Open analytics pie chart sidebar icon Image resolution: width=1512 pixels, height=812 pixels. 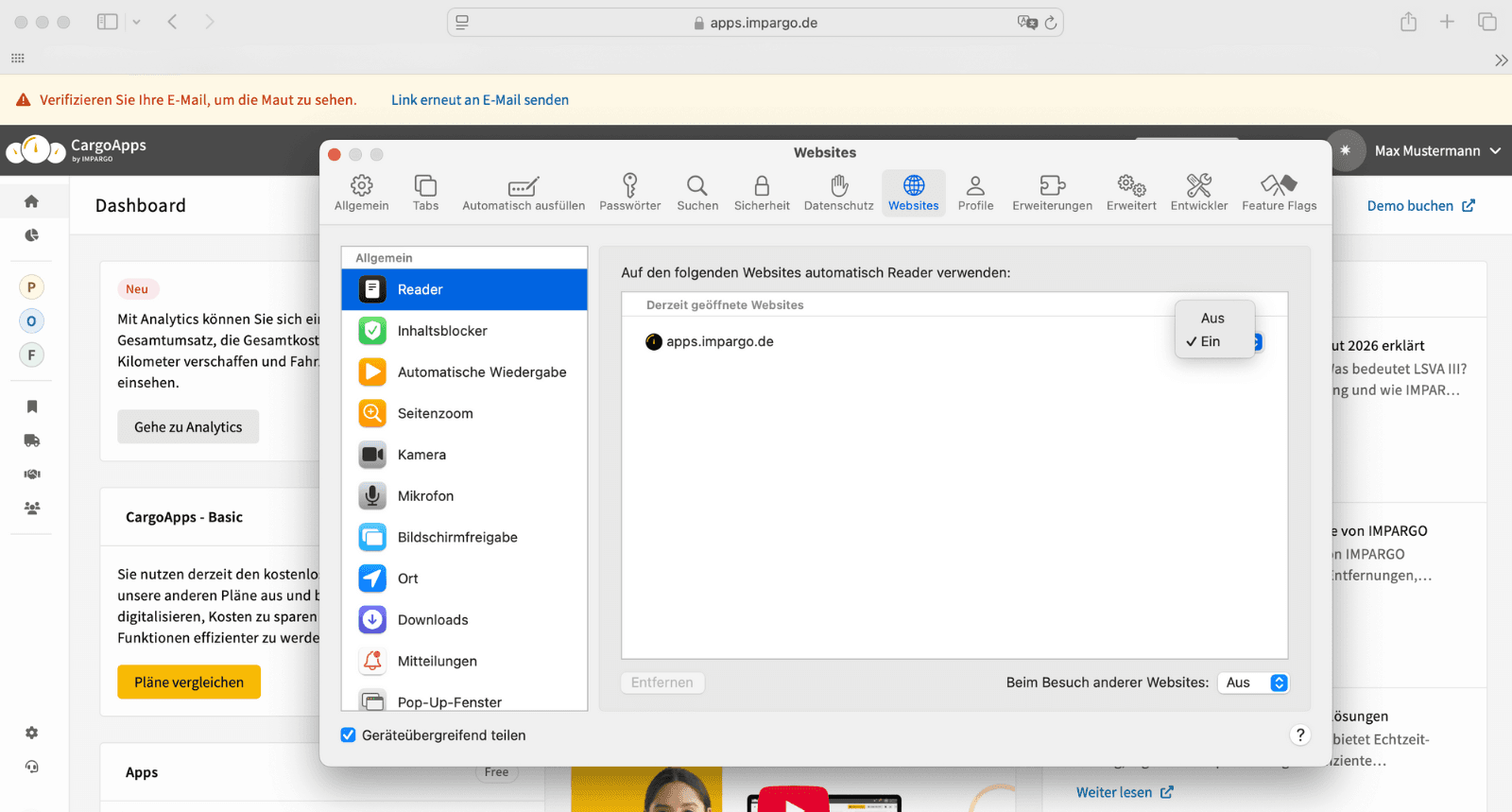pos(31,235)
